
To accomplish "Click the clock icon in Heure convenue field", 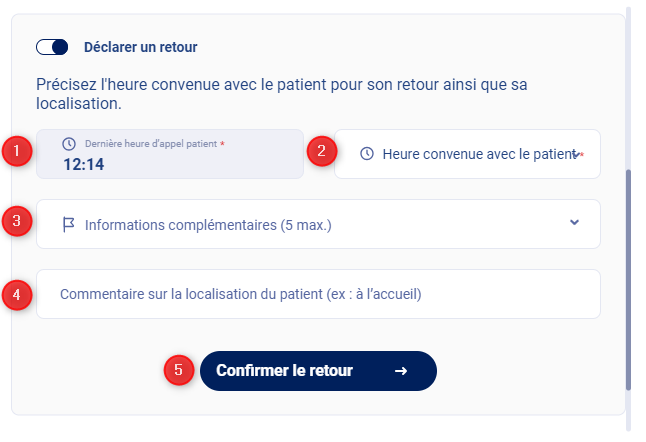I will (367, 154).
